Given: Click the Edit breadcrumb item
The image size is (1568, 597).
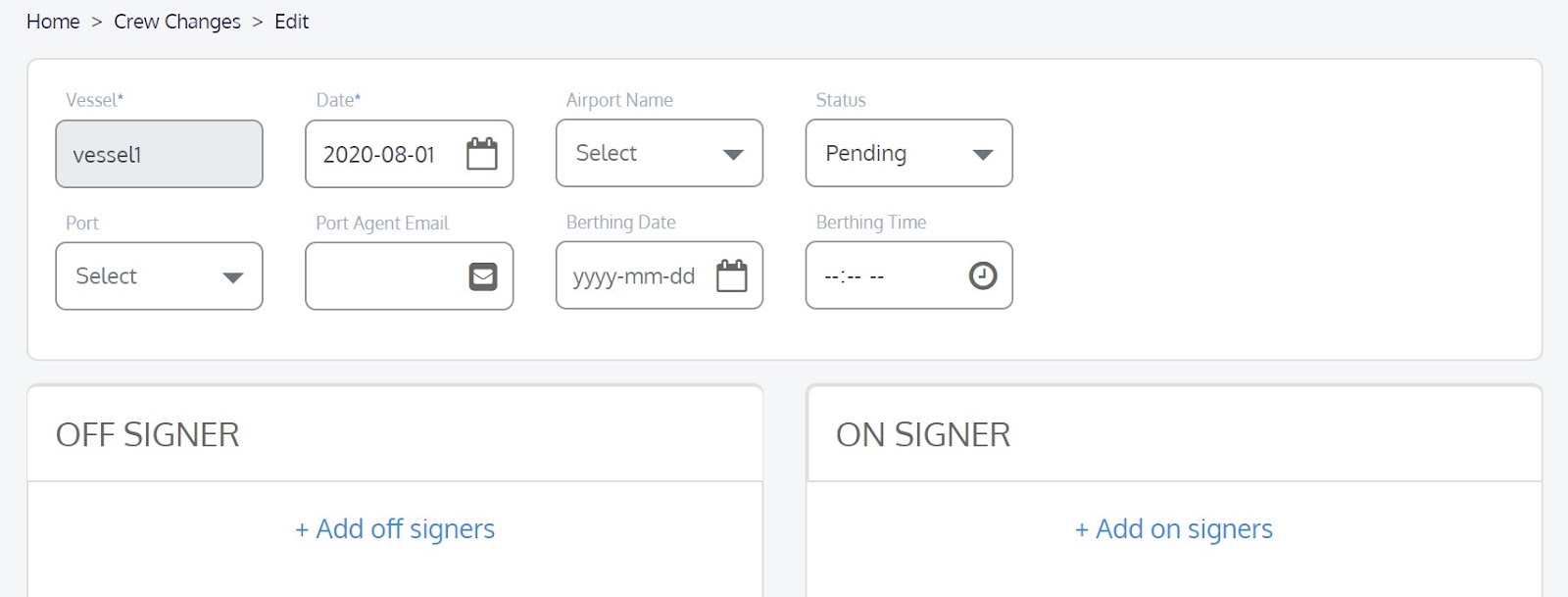Looking at the screenshot, I should [291, 22].
